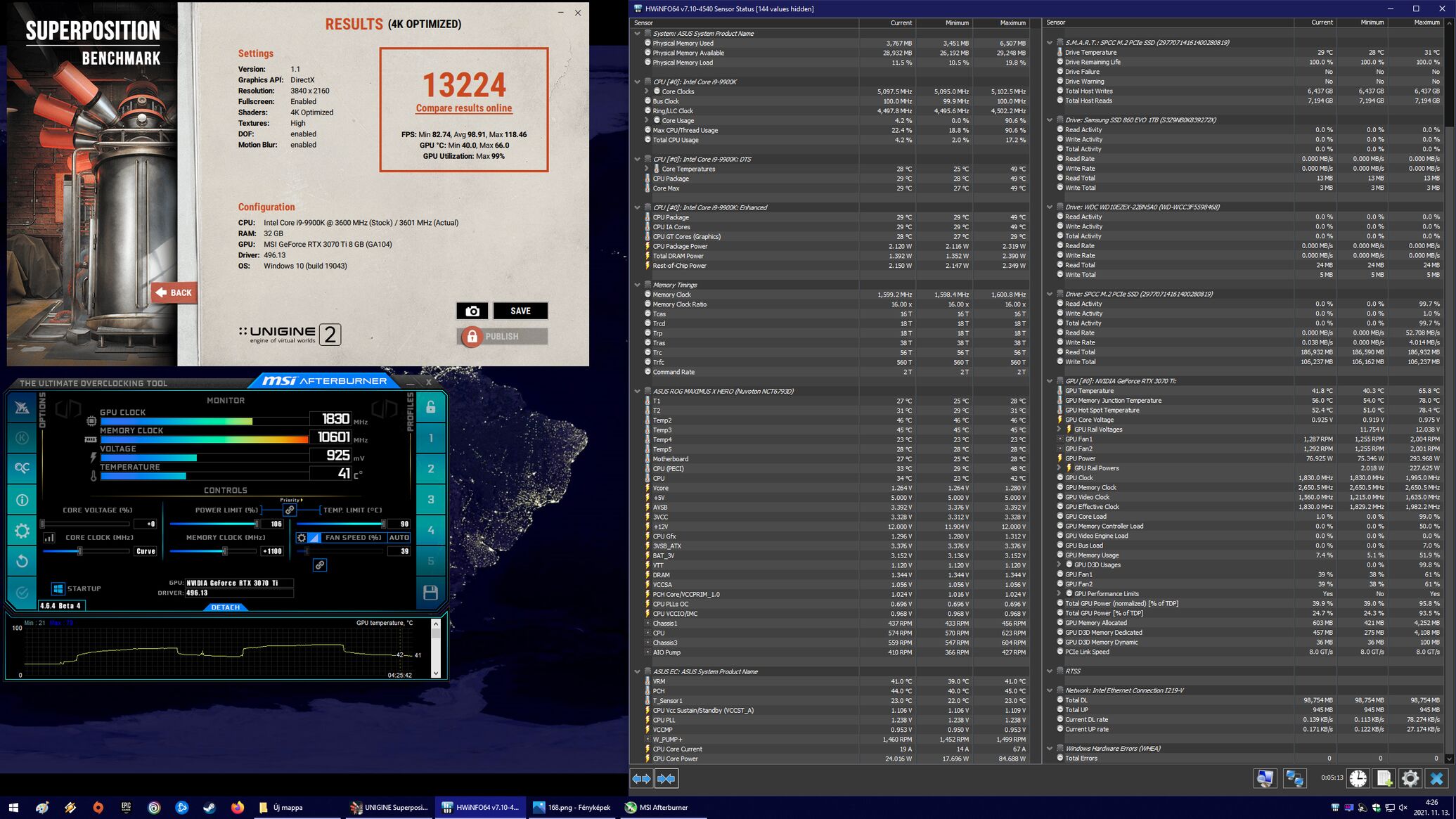Collapse CPU [#0] Intel Core i9-9900K group
Image resolution: width=1456 pixels, height=819 pixels.
[x=638, y=82]
